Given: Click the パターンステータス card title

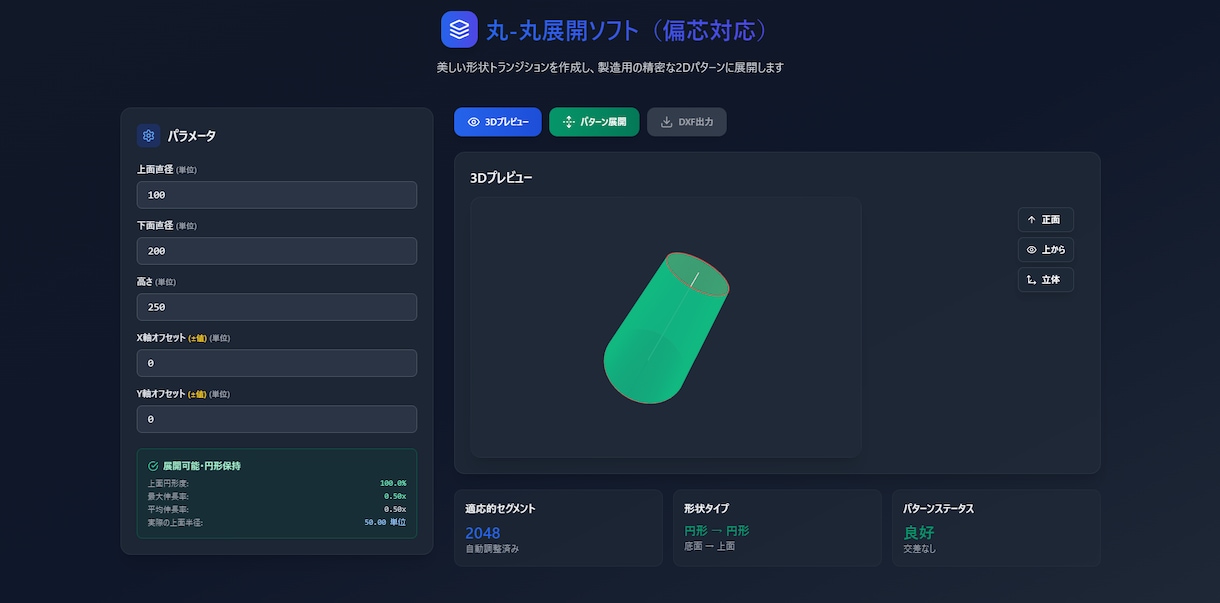Looking at the screenshot, I should (939, 509).
